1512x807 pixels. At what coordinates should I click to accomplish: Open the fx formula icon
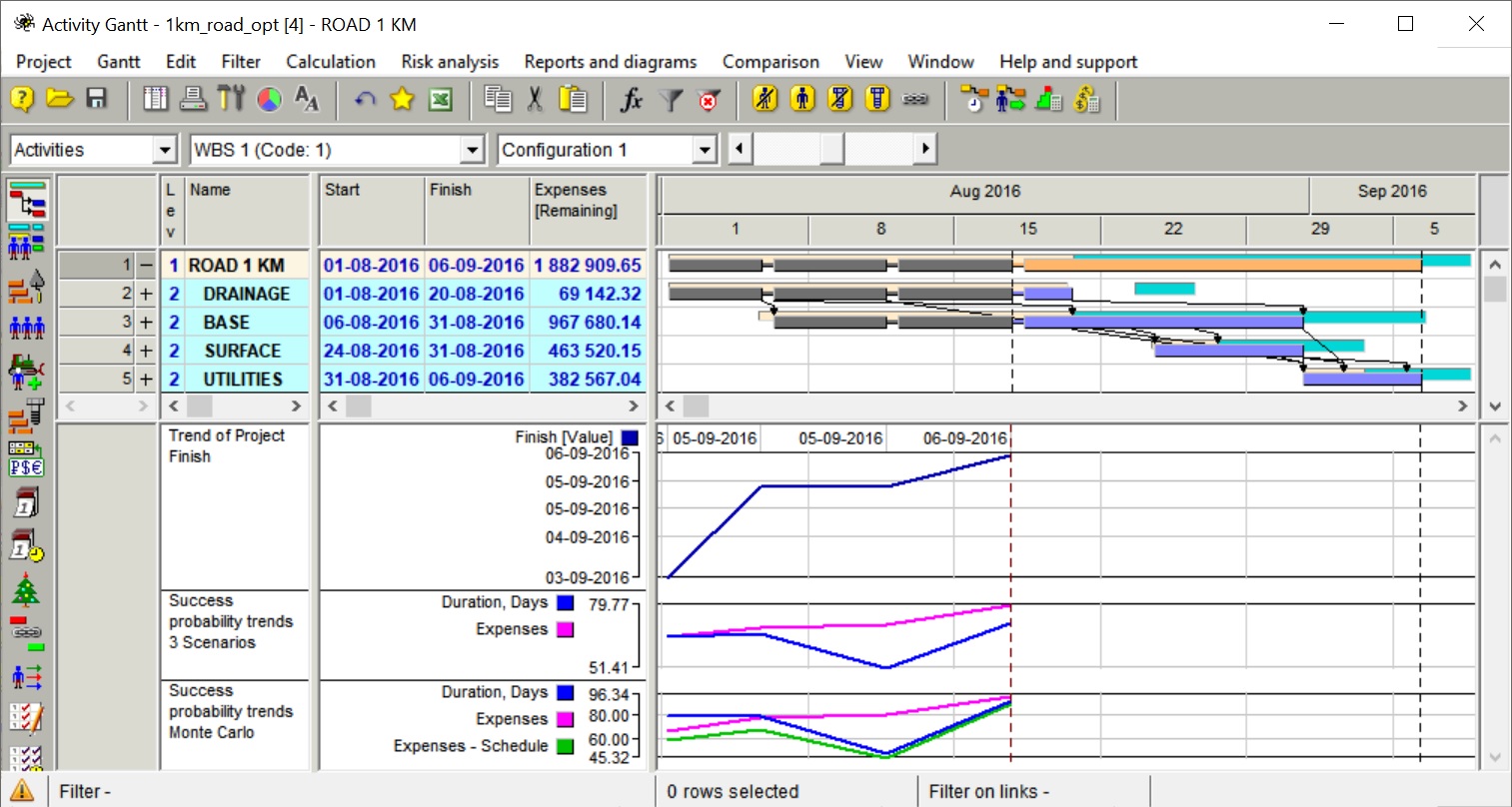632,99
